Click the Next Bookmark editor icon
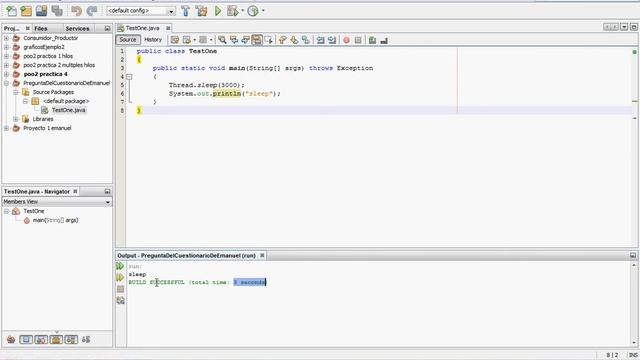The height and width of the screenshot is (360, 640). 294,40
